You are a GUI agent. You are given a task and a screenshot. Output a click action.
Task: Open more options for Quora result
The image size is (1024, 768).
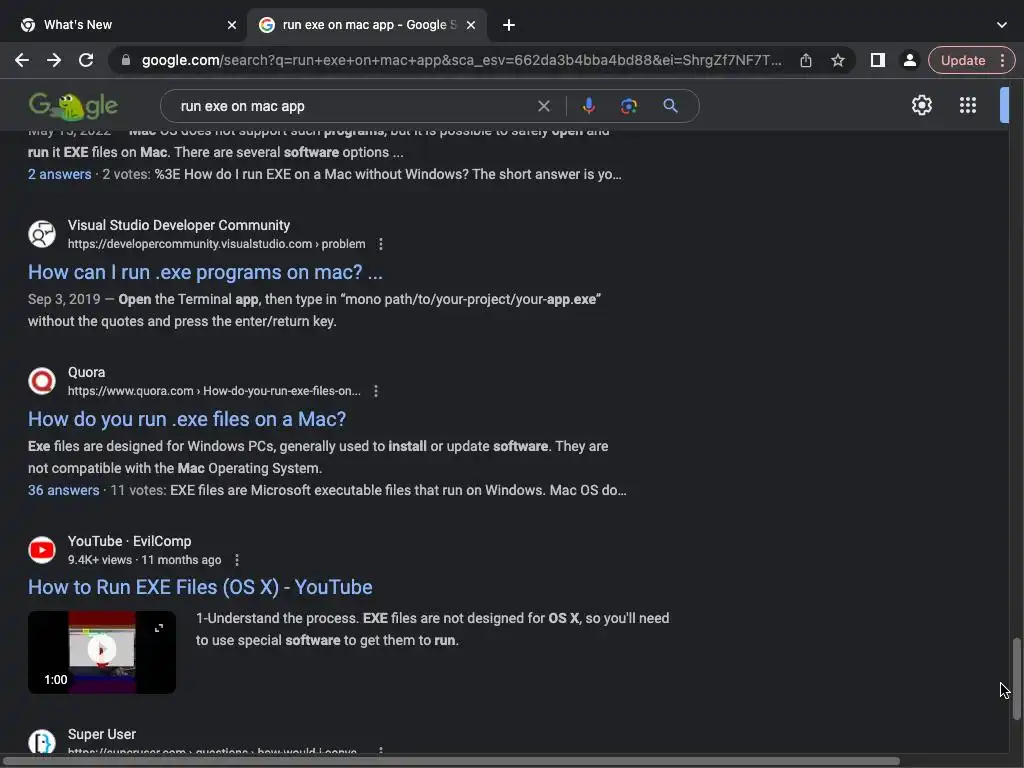[376, 391]
